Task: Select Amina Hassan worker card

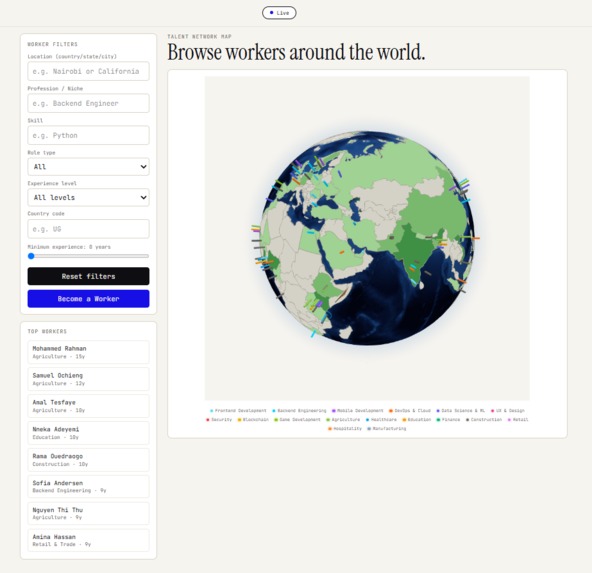Action: click(x=88, y=540)
